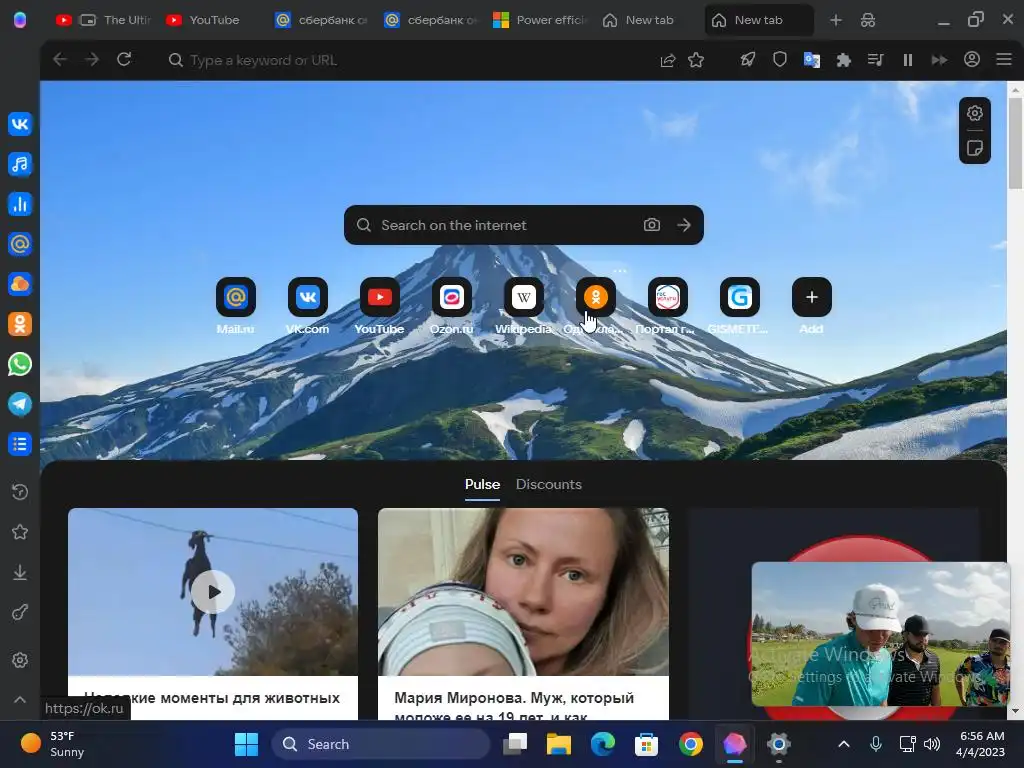Click the rocket icon in the toolbar
The width and height of the screenshot is (1024, 768).
pyautogui.click(x=748, y=59)
